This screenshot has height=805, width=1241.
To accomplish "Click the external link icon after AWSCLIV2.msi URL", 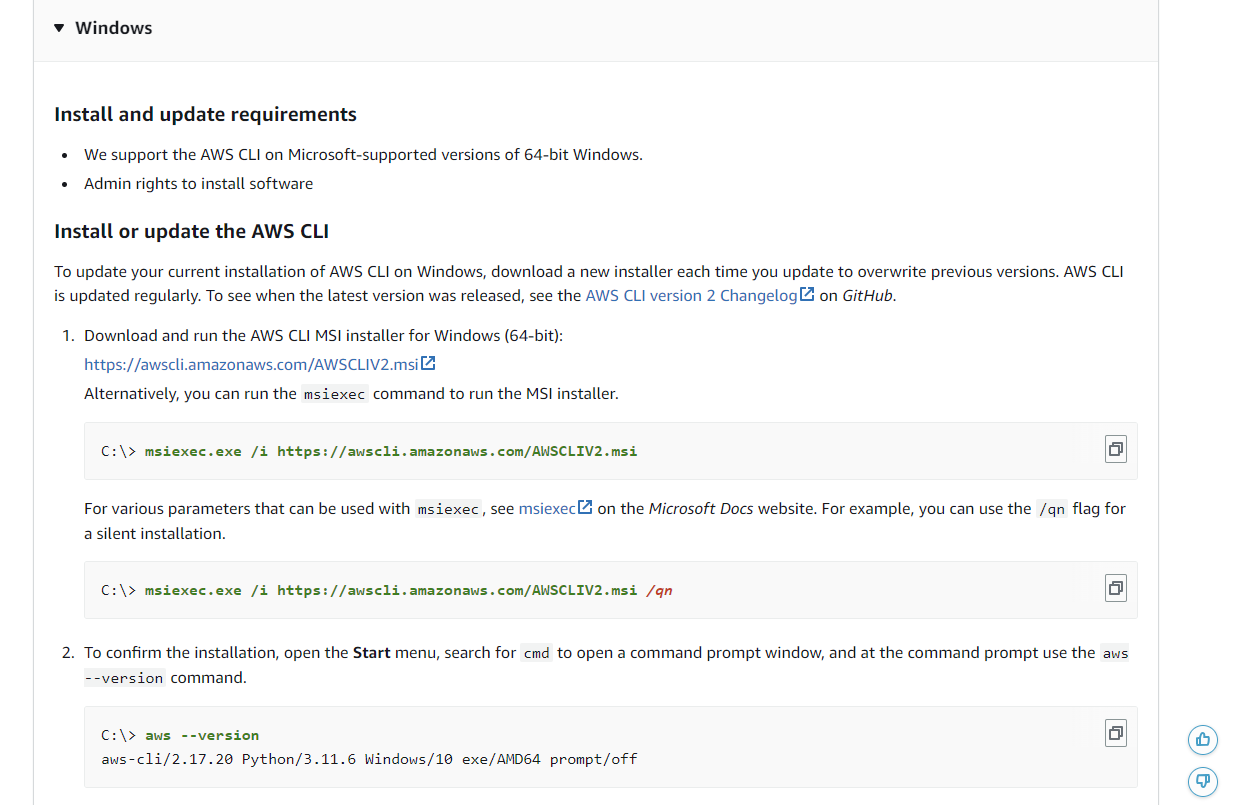I will (x=428, y=364).
